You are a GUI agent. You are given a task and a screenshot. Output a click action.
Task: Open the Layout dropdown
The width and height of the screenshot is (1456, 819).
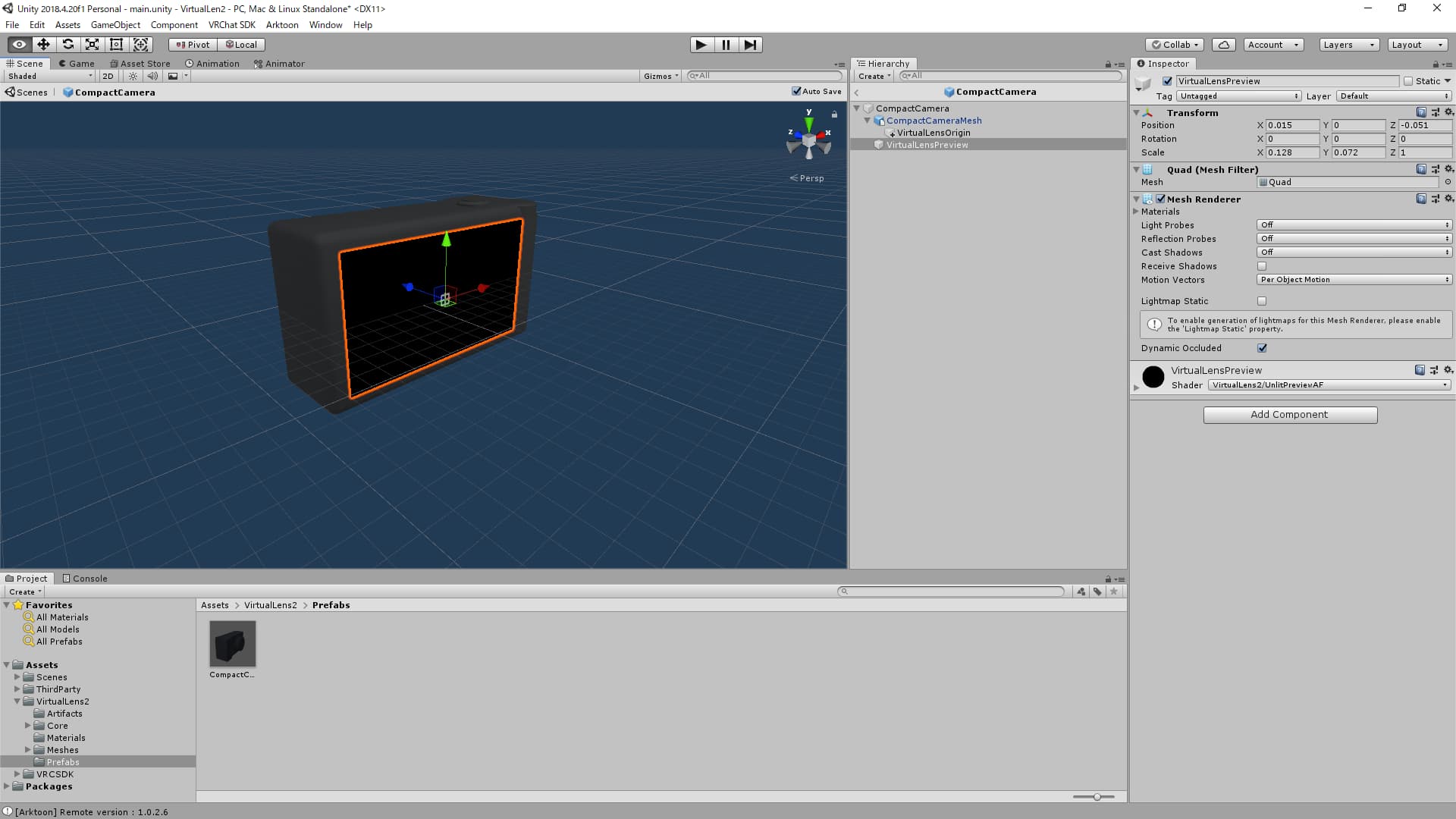(x=1417, y=45)
